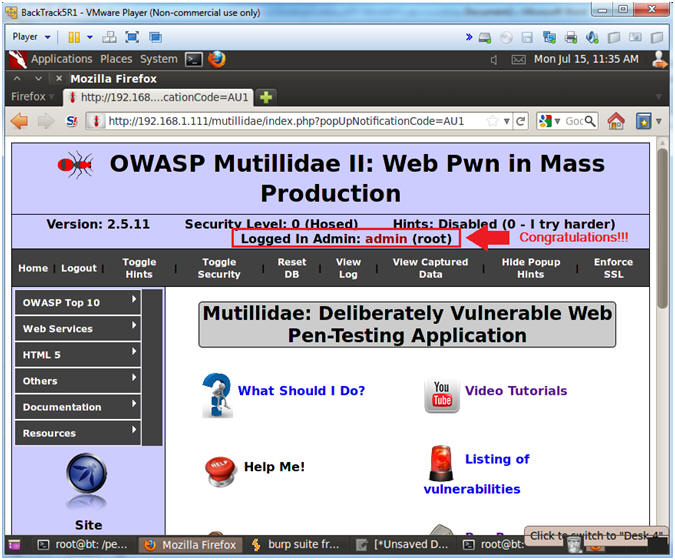
Task: Expand the Resources sidebar menu
Action: click(78, 433)
